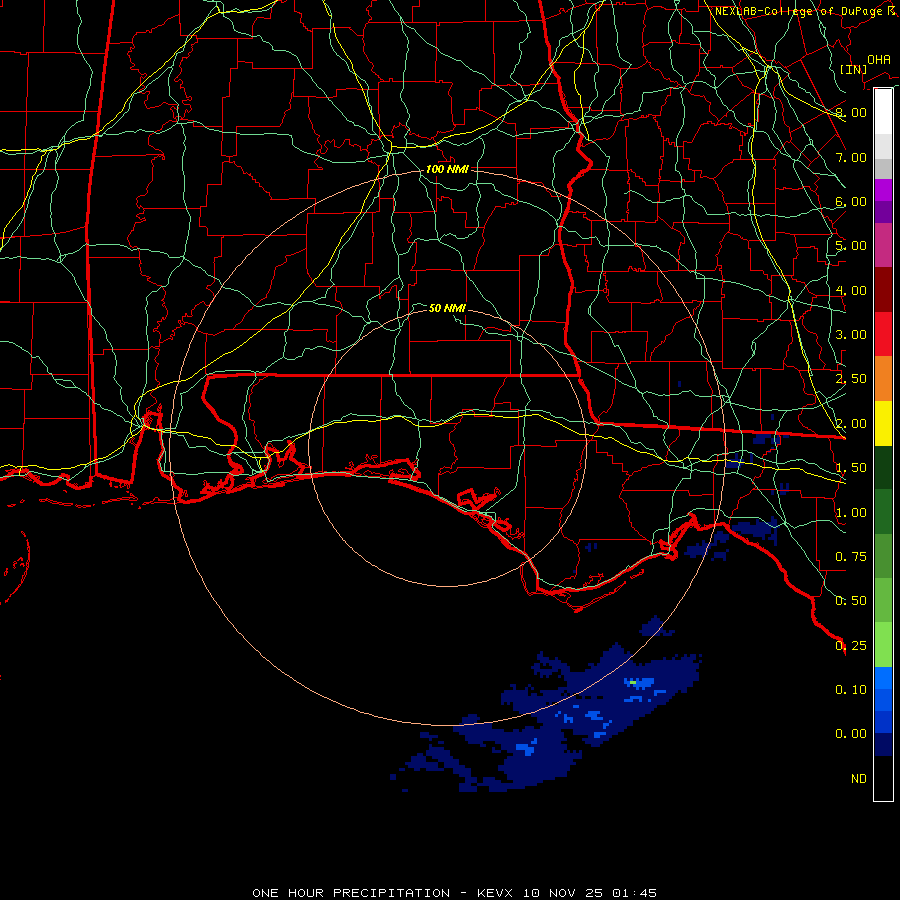Click the ONE HOUR PRECIPITATION KEVX footer caption
Viewport: 900px width, 900px height.
(455, 893)
